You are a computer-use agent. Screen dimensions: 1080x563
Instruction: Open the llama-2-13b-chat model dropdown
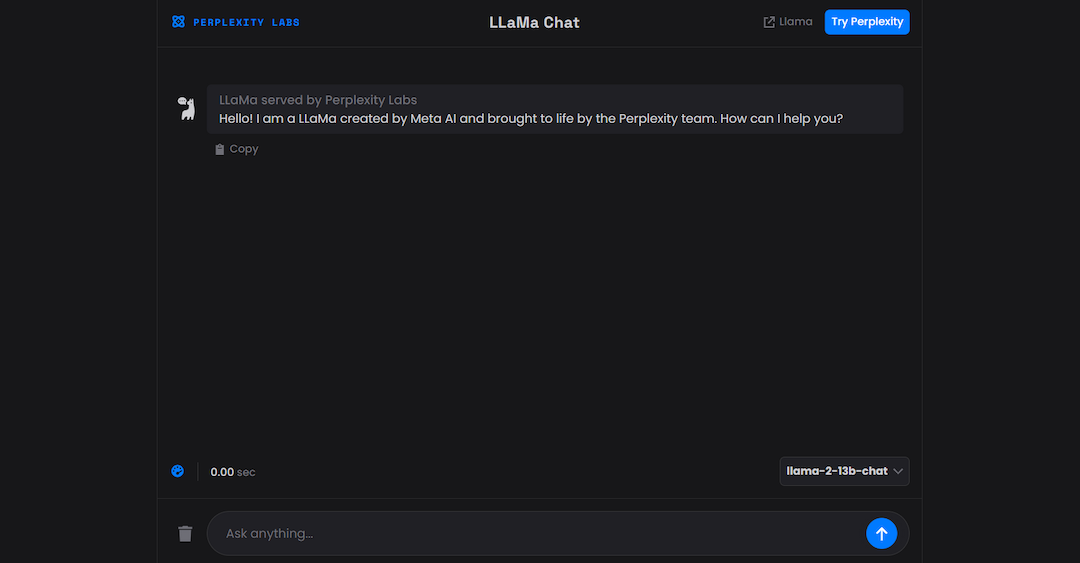click(844, 471)
